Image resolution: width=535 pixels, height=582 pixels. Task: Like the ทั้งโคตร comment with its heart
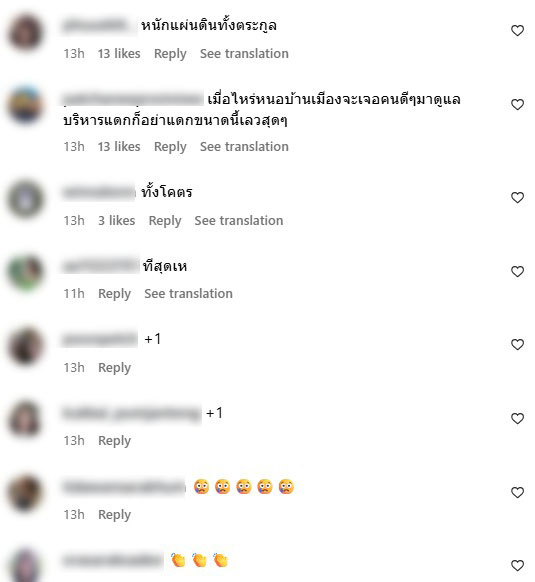tap(517, 197)
